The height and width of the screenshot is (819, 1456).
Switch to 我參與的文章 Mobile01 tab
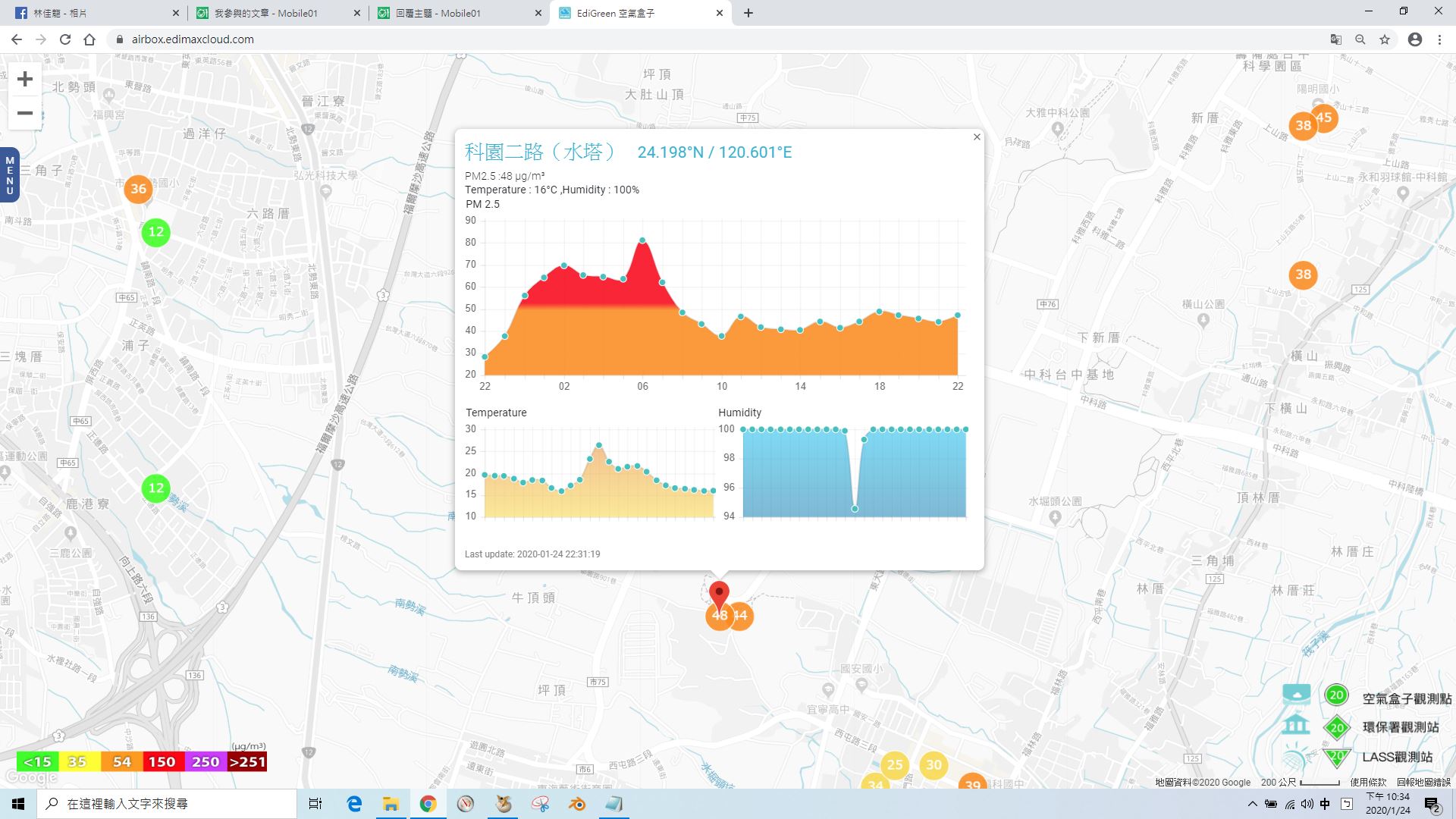coord(277,13)
